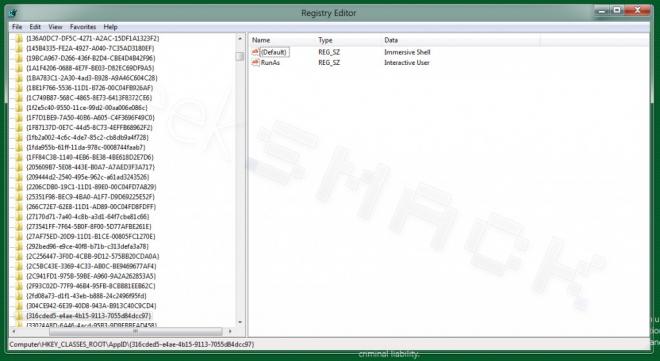Click folder icon of key {27170d71-7a40
The image size is (660, 361).
(19, 216)
